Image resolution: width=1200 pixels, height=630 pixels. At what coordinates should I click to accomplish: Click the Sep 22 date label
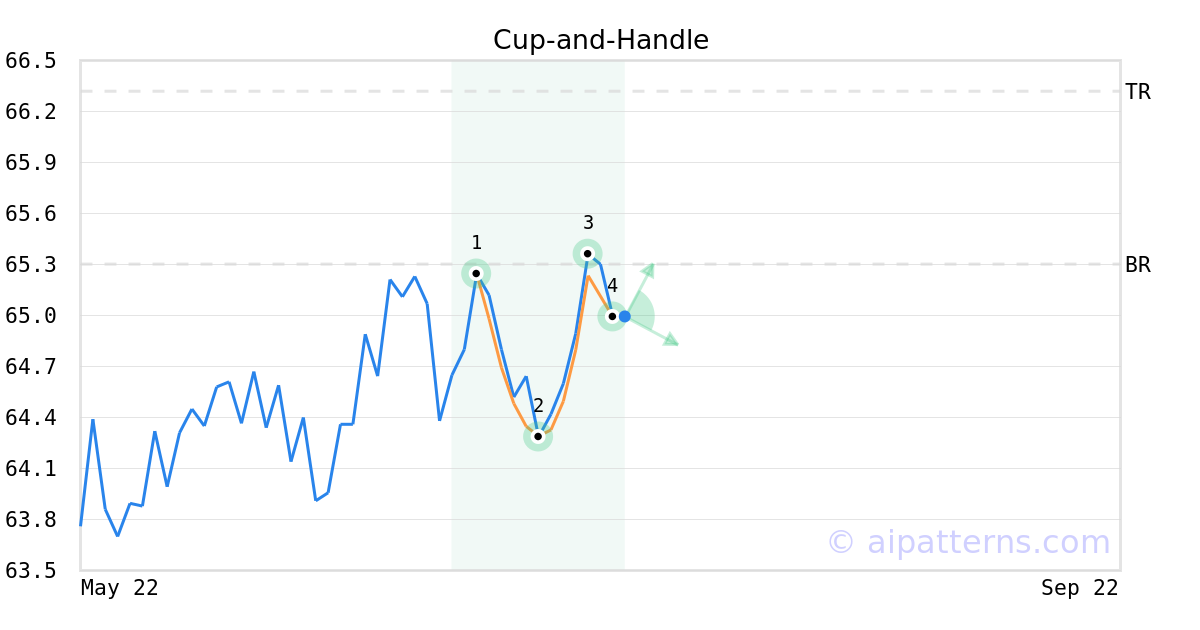1080,588
